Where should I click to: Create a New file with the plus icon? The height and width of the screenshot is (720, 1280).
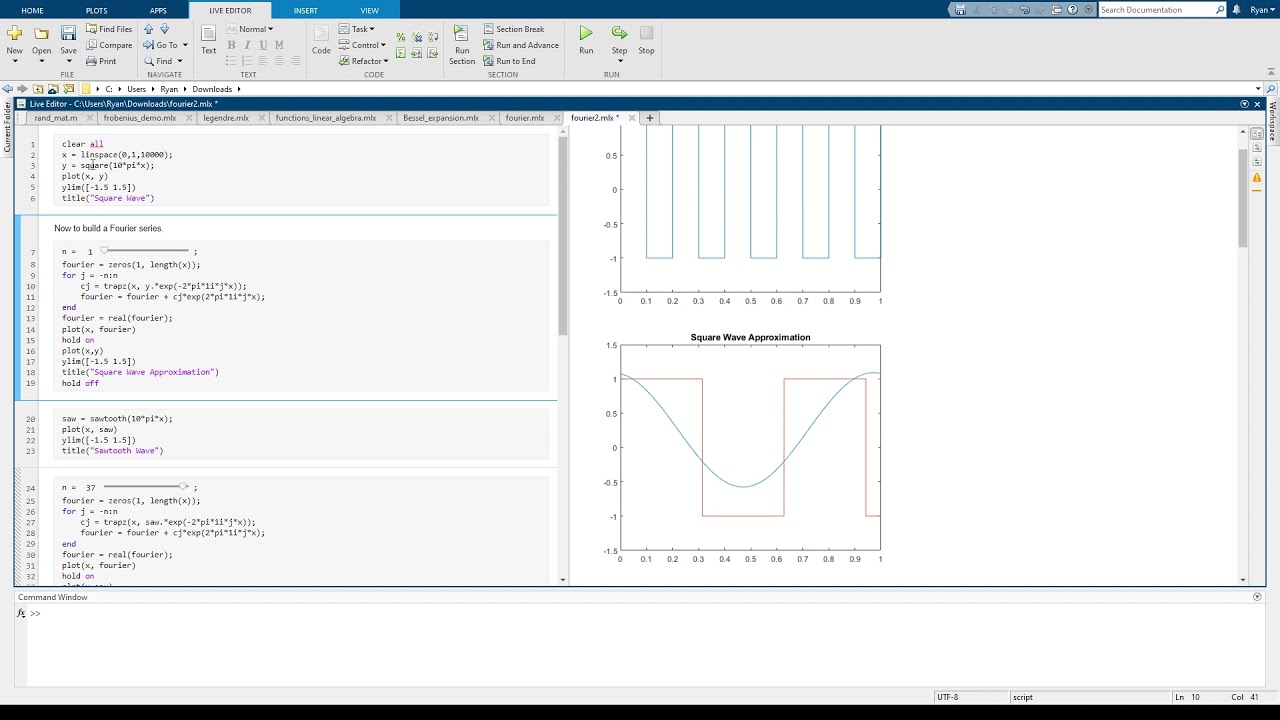(x=14, y=33)
